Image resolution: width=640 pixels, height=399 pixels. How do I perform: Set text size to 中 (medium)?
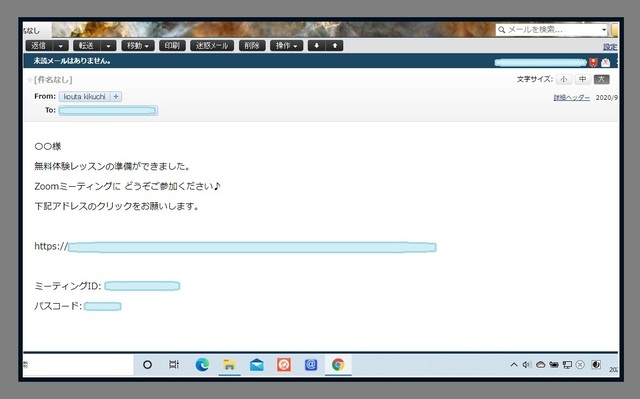coord(582,79)
